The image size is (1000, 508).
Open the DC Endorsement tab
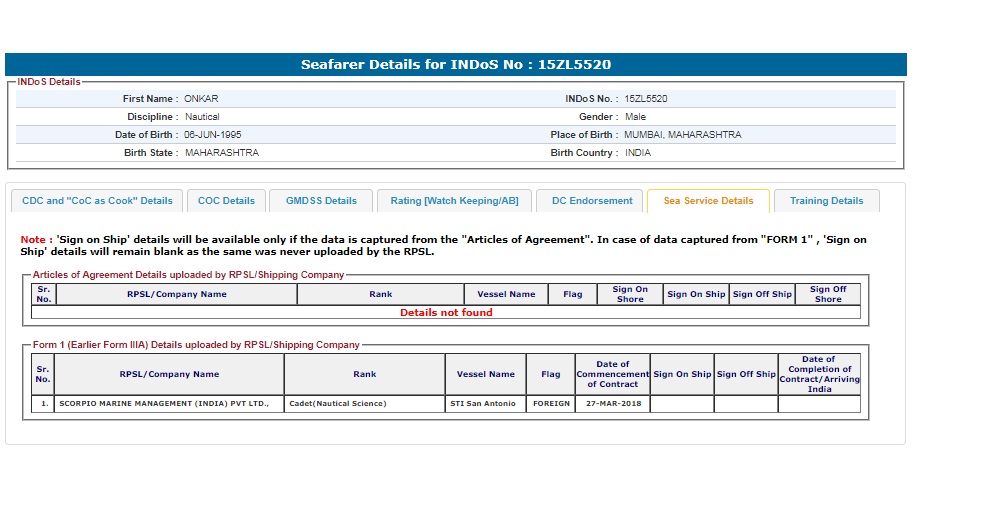coord(592,201)
